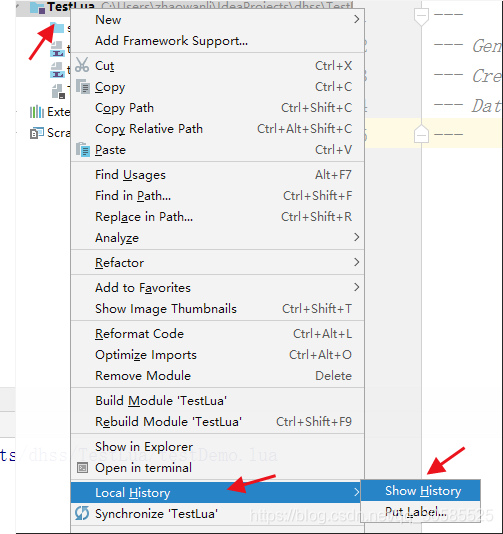Choose New from the context menu
The height and width of the screenshot is (534, 503).
coord(217,20)
